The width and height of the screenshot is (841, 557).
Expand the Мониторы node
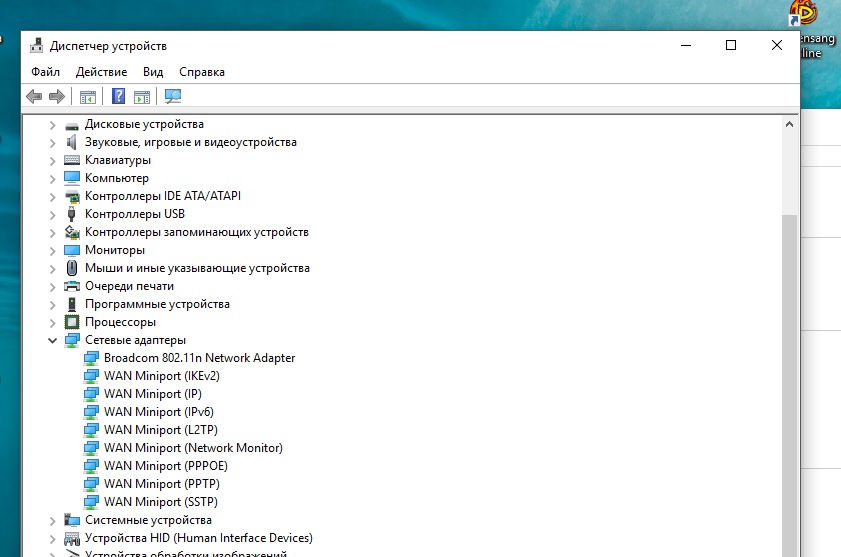(x=52, y=251)
